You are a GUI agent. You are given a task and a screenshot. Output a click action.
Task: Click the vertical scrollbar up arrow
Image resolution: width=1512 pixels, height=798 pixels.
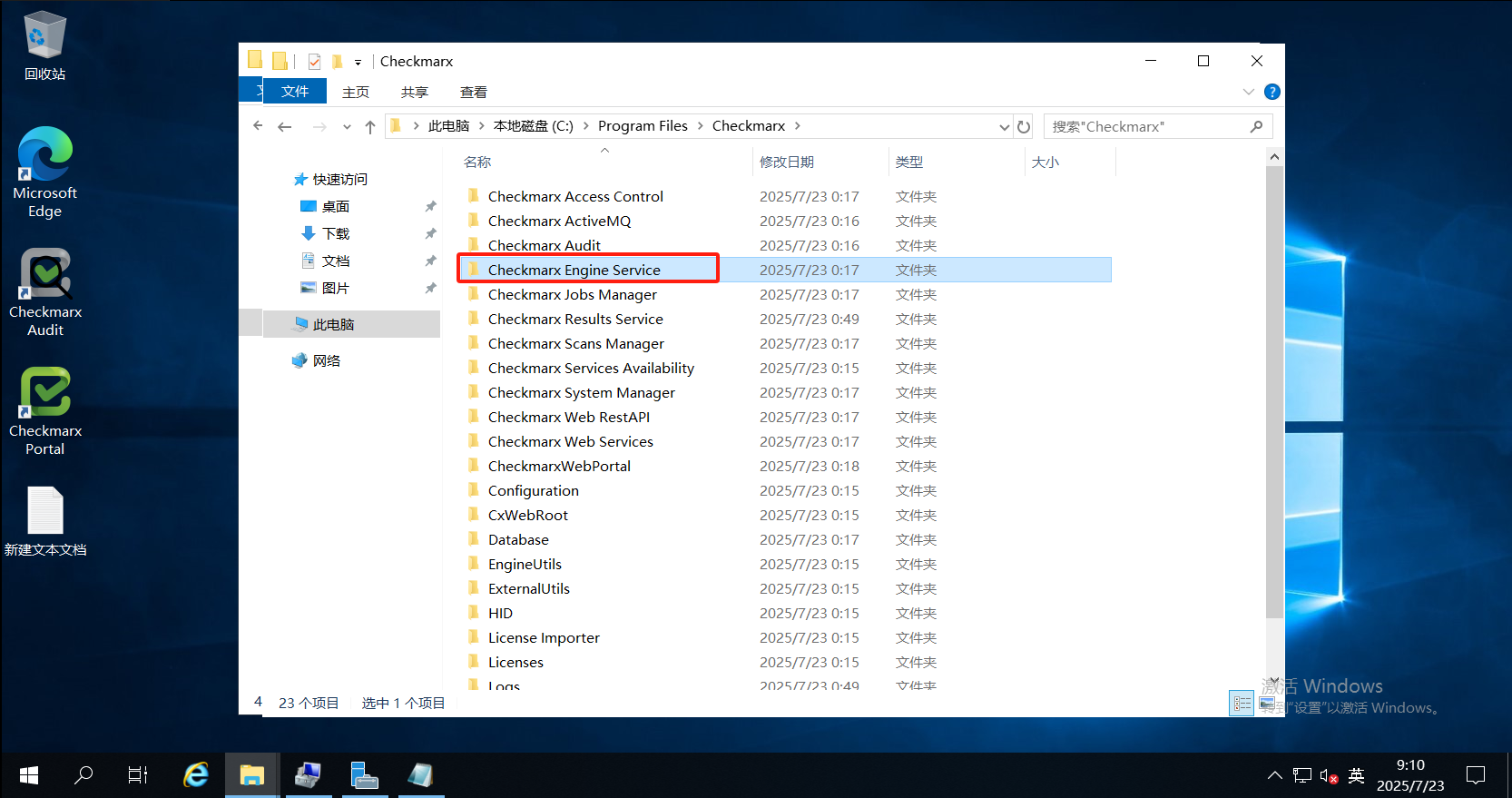click(1274, 157)
